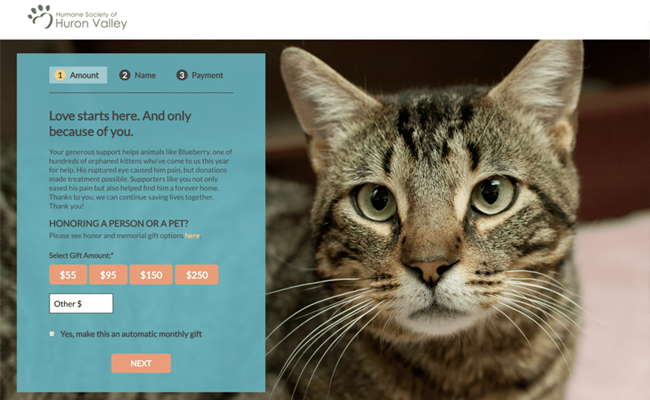Screen dimensions: 650x400
Task: Click the dark number 2 step circle
Action: tap(125, 75)
